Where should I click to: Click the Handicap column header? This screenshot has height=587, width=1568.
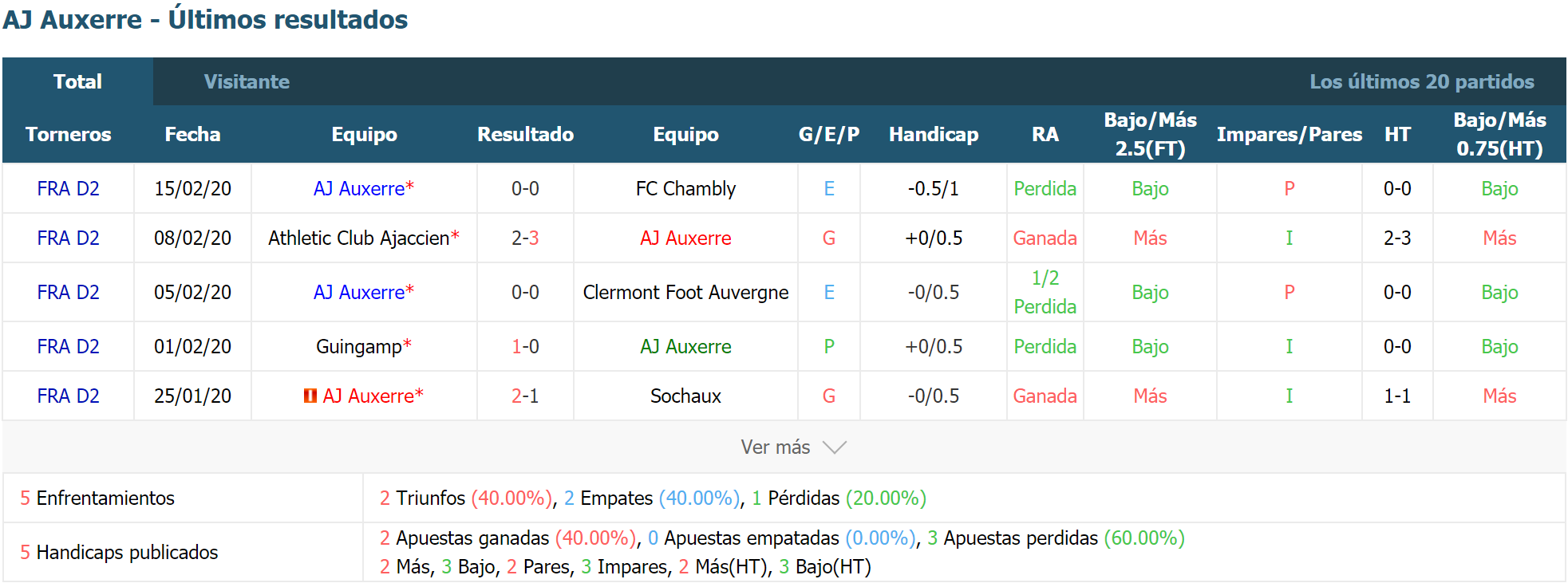(x=934, y=134)
